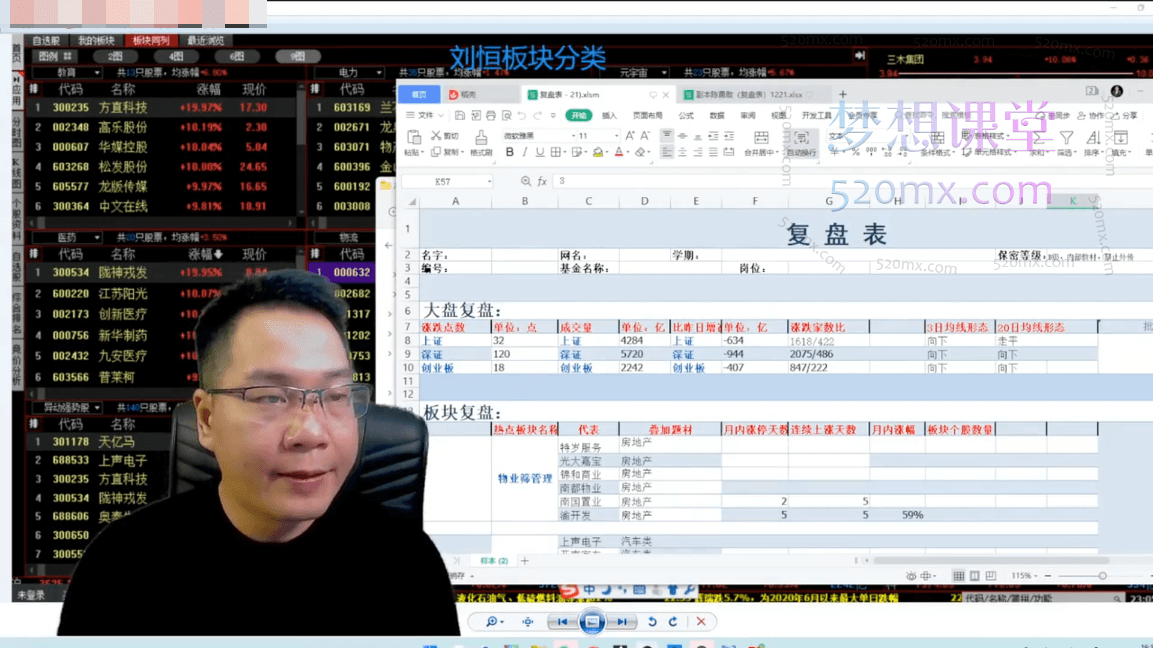This screenshot has height=648, width=1153.
Task: Click the Format Painter (格式刷) icon
Action: 480,142
